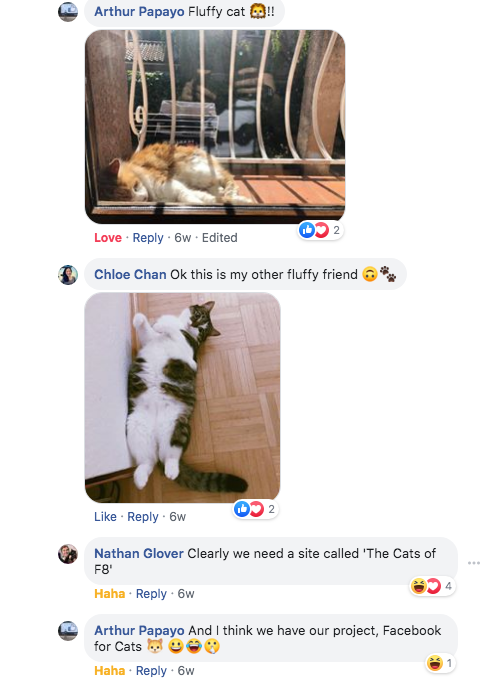Open reactions on Chloe Chan's cat photo
This screenshot has height=686, width=488.
256,509
